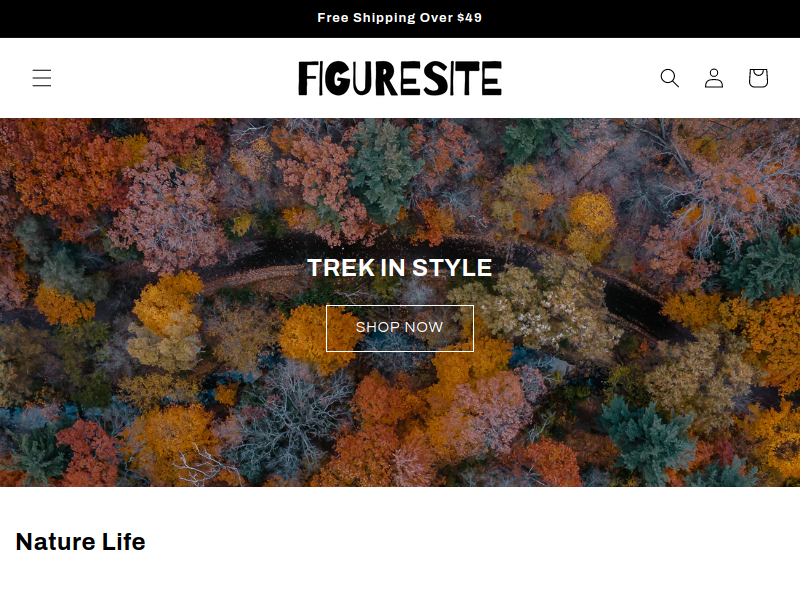The height and width of the screenshot is (600, 800).
Task: Show the search bar using the magnifier
Action: point(669,78)
